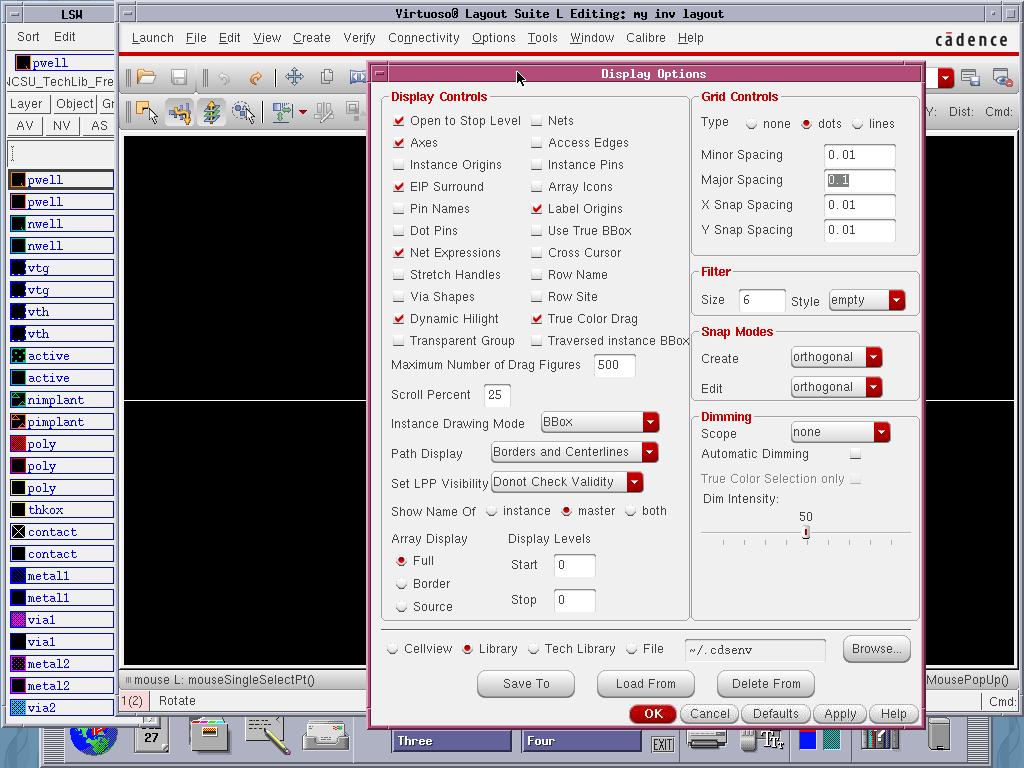Image resolution: width=1024 pixels, height=768 pixels.
Task: Toggle the path routing snap icon
Action: 179,112
